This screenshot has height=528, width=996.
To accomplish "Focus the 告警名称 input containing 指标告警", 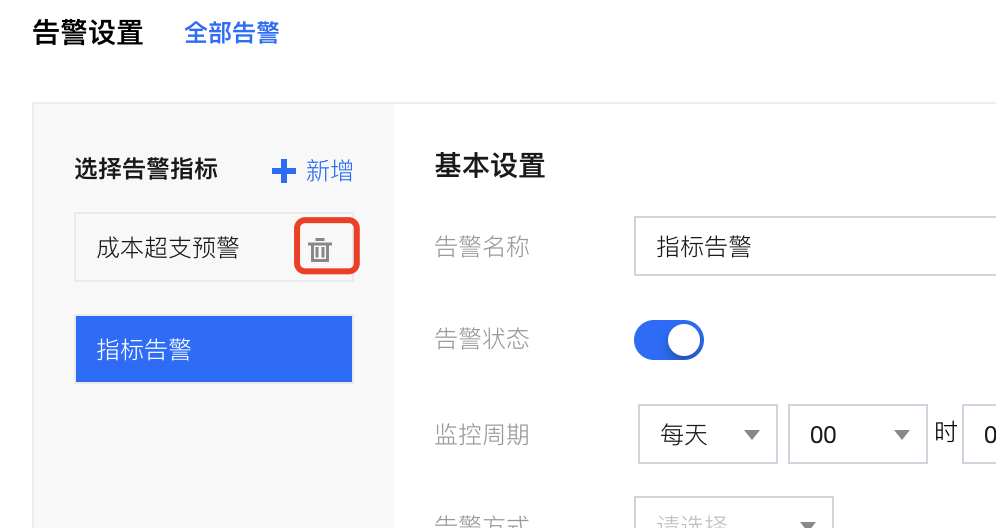I will click(814, 246).
